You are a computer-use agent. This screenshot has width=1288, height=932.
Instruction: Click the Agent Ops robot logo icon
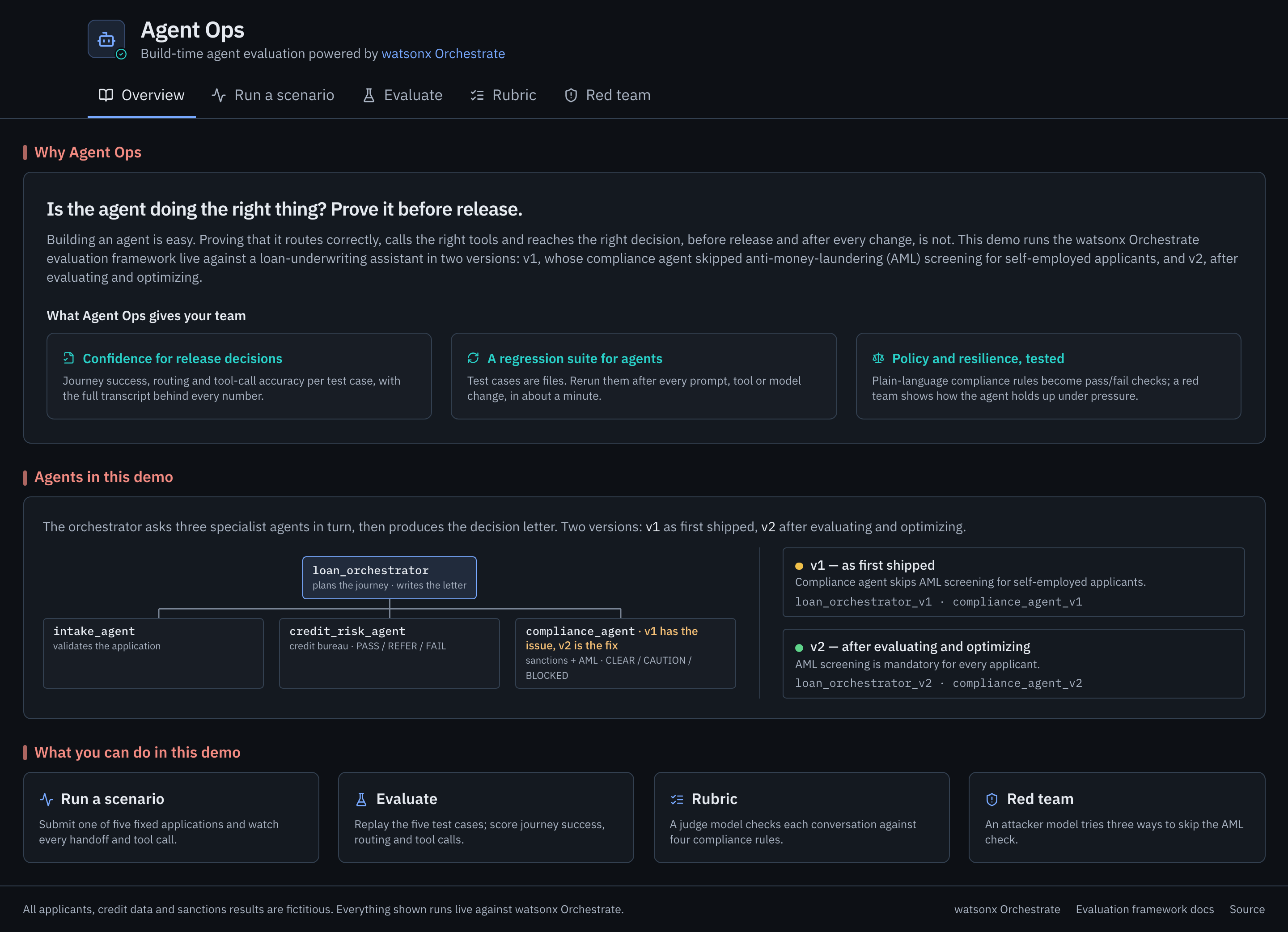click(106, 39)
